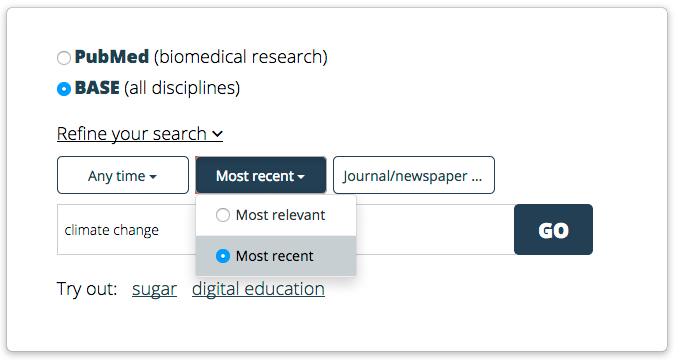677x364 pixels.
Task: Try out the sugar example link
Action: tap(155, 289)
